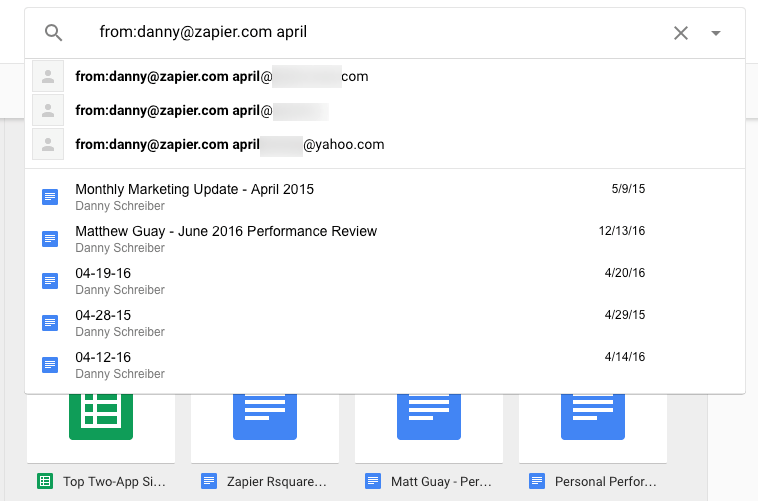Screen dimensions: 758x501
Task: Click the green Sheets icon by Top Two-App
Action: [45, 481]
